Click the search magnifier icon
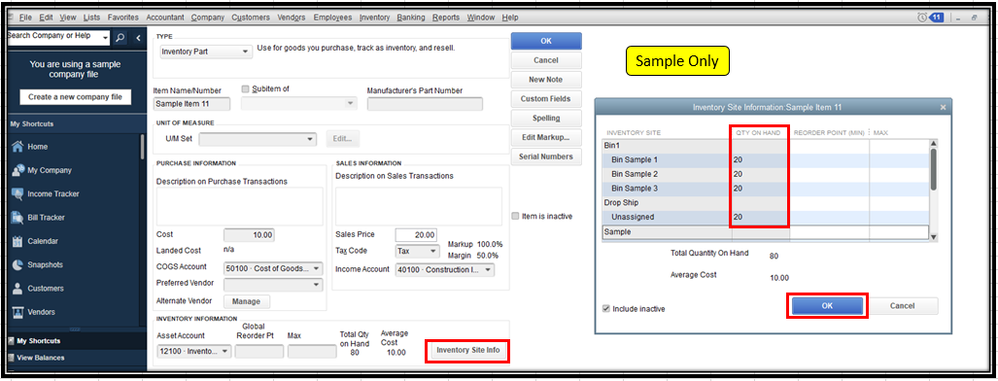 coord(120,38)
